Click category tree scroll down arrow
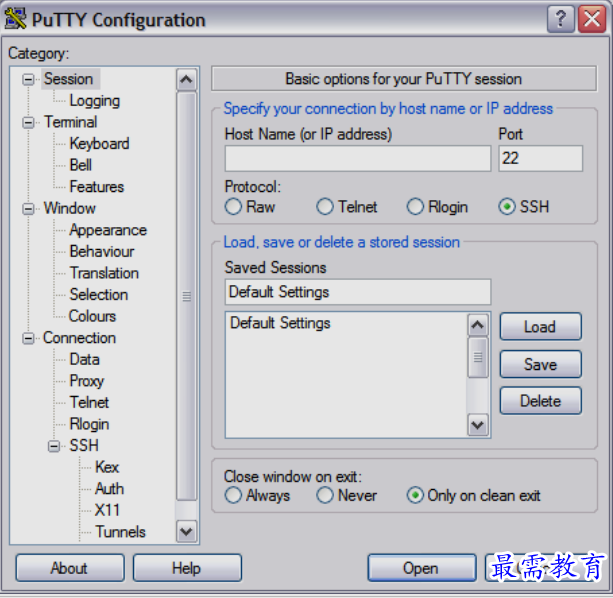 coord(186,531)
